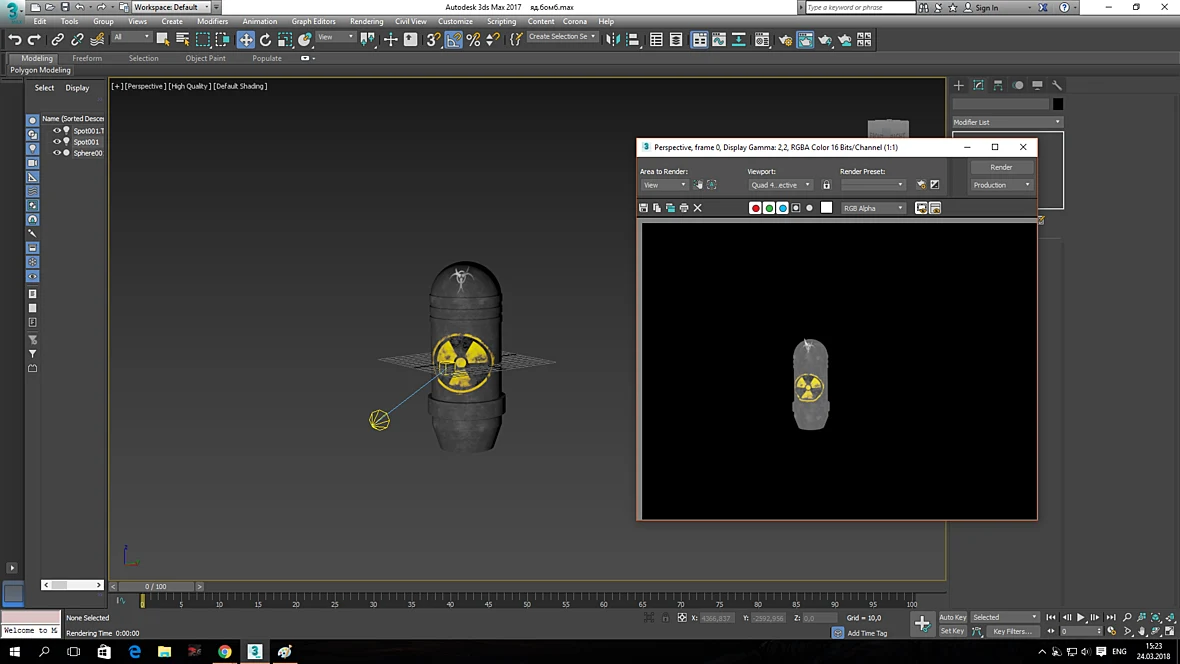Toggle alpha channel display
The image size is (1180, 664).
[x=796, y=208]
